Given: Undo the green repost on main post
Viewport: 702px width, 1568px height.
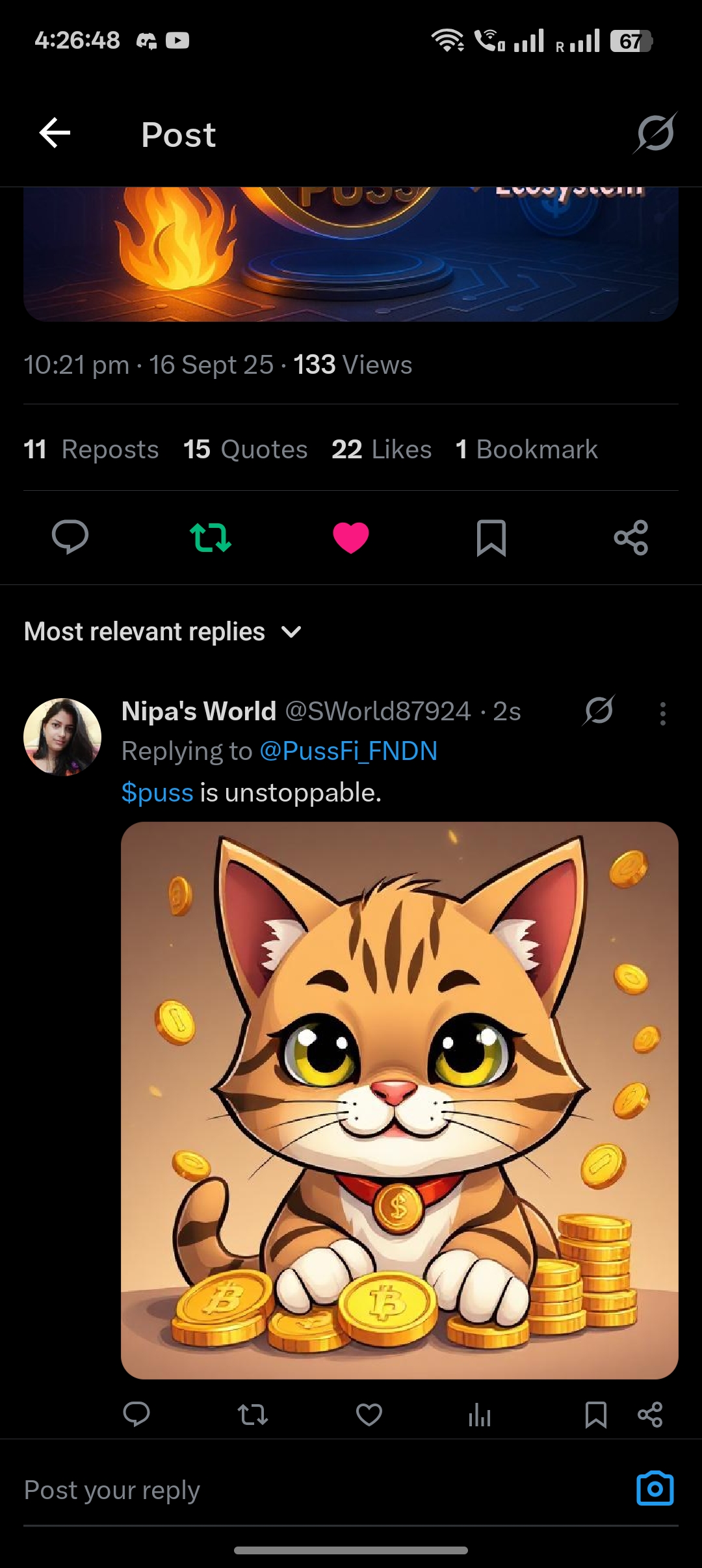Looking at the screenshot, I should pyautogui.click(x=211, y=538).
